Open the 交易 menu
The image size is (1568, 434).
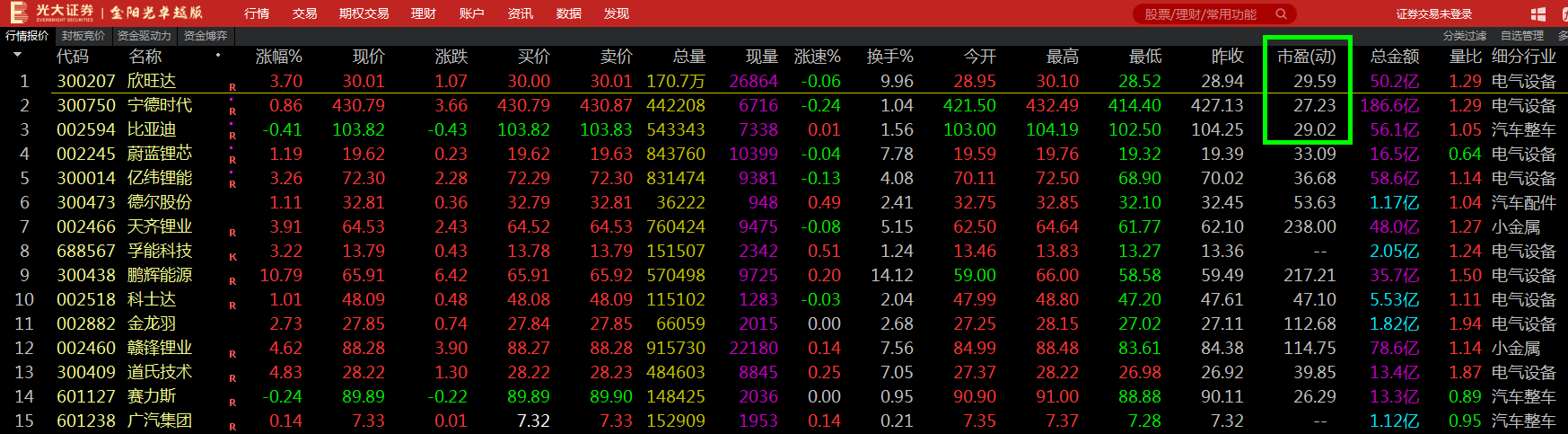coord(304,13)
